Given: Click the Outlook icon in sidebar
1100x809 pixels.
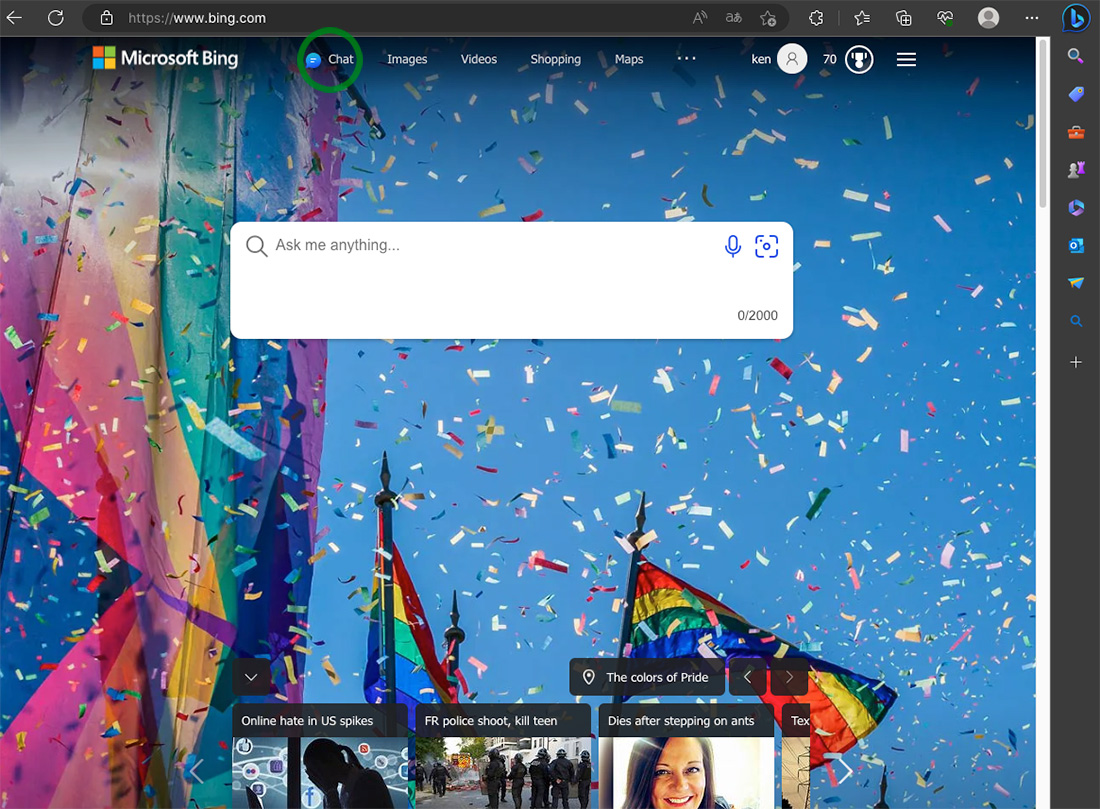Looking at the screenshot, I should (1076, 245).
